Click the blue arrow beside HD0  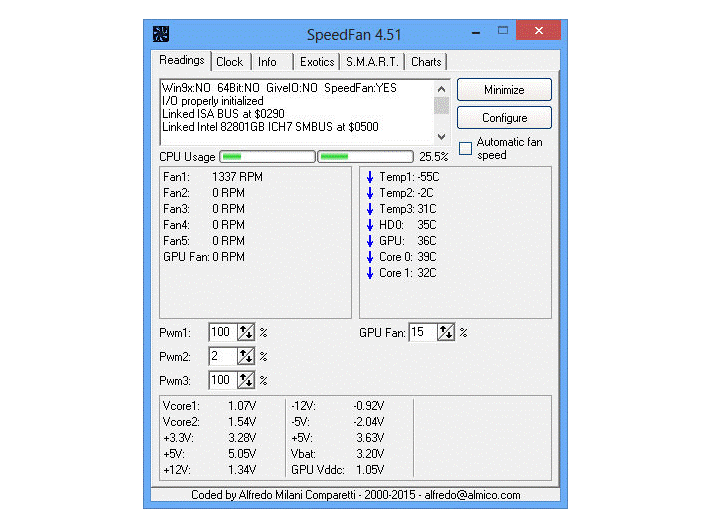tap(370, 225)
